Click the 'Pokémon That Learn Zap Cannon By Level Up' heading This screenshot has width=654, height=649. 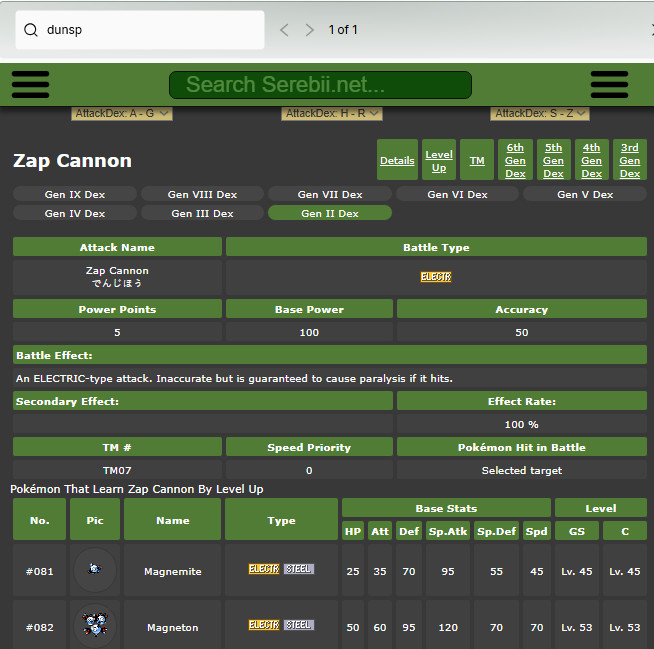click(137, 489)
